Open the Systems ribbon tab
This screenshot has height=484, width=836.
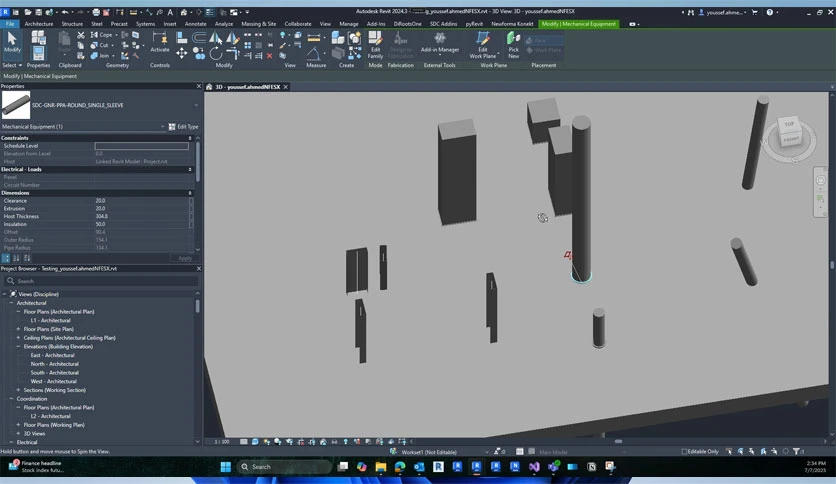145,24
